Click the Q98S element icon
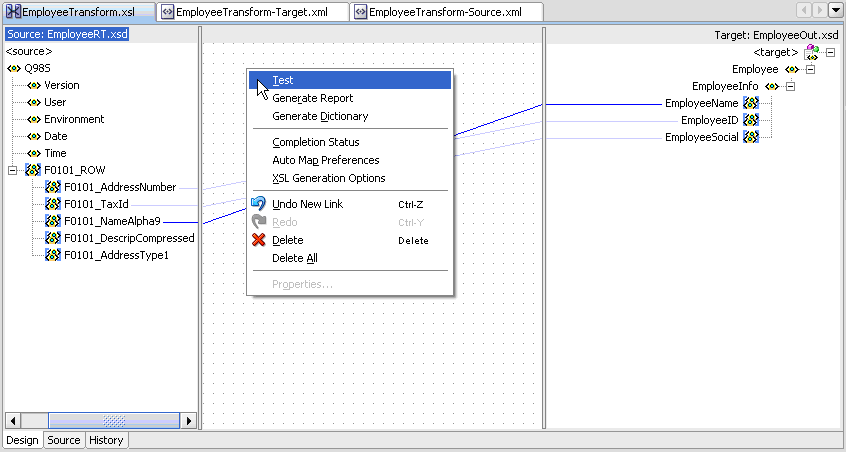The width and height of the screenshot is (846, 452). pos(13,69)
